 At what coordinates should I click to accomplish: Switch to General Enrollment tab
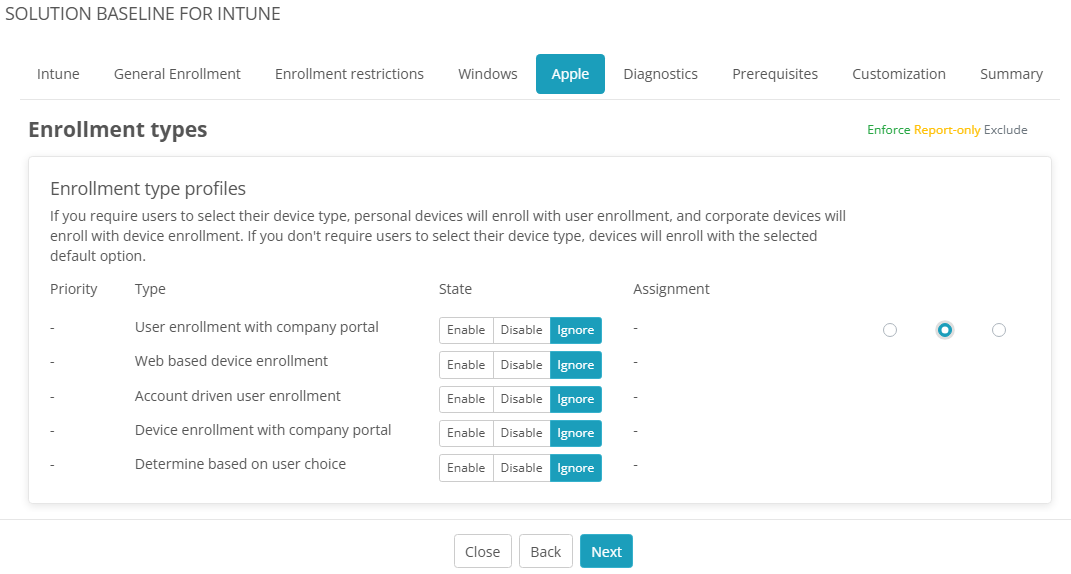coord(177,74)
